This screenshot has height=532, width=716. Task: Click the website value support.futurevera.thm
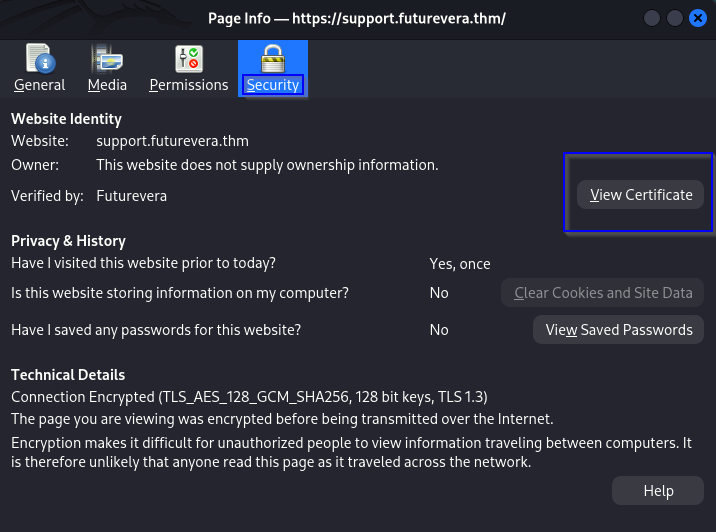(172, 142)
